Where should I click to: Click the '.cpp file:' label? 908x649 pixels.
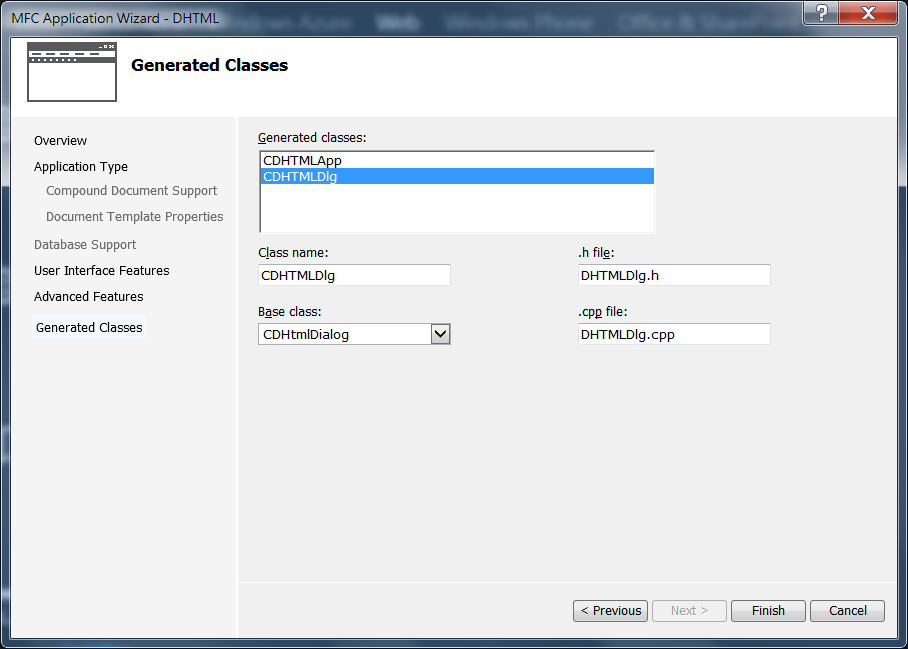click(602, 311)
